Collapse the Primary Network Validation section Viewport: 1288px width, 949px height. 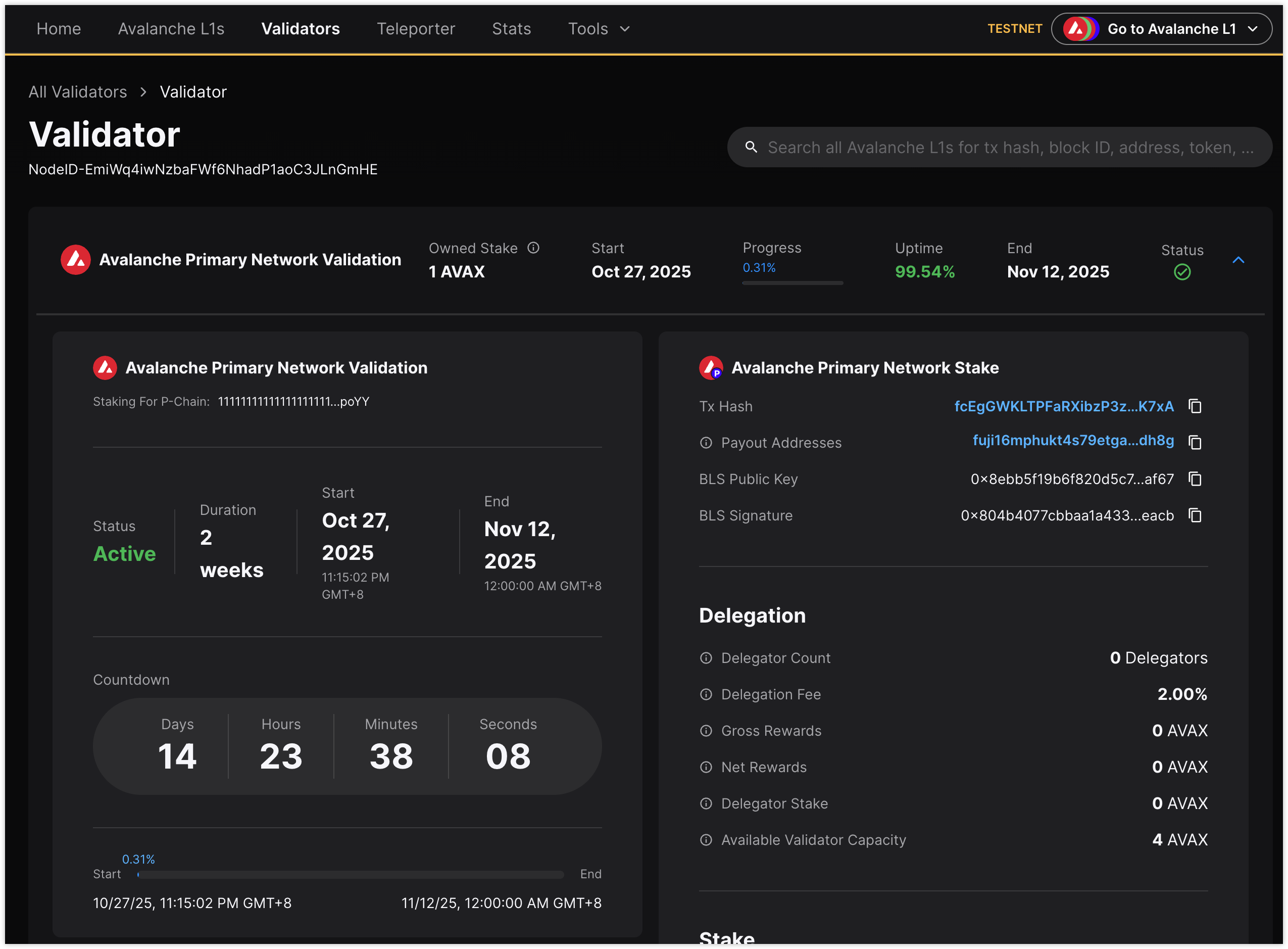tap(1238, 260)
